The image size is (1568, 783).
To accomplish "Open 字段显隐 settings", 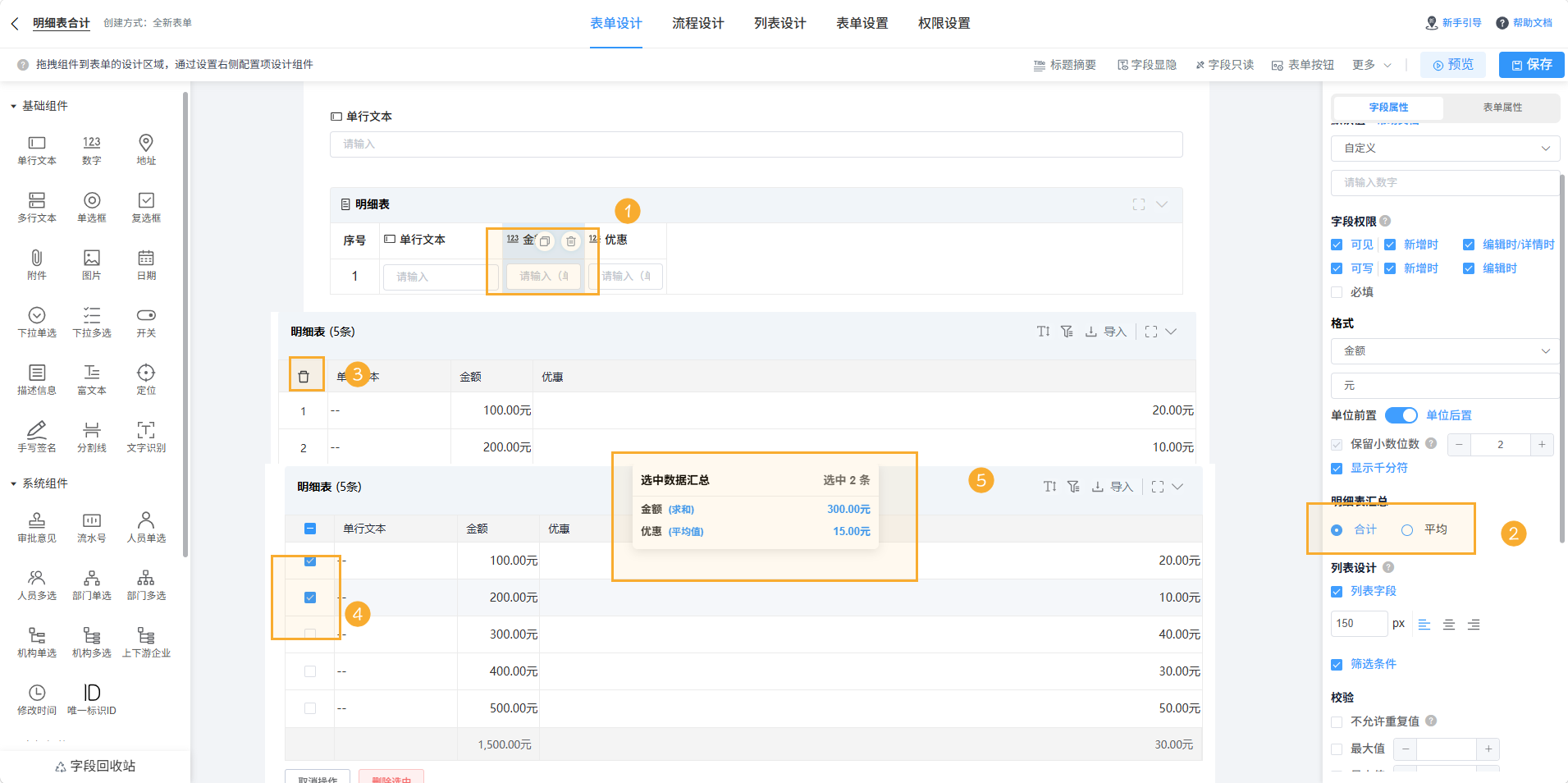I will tap(1147, 65).
